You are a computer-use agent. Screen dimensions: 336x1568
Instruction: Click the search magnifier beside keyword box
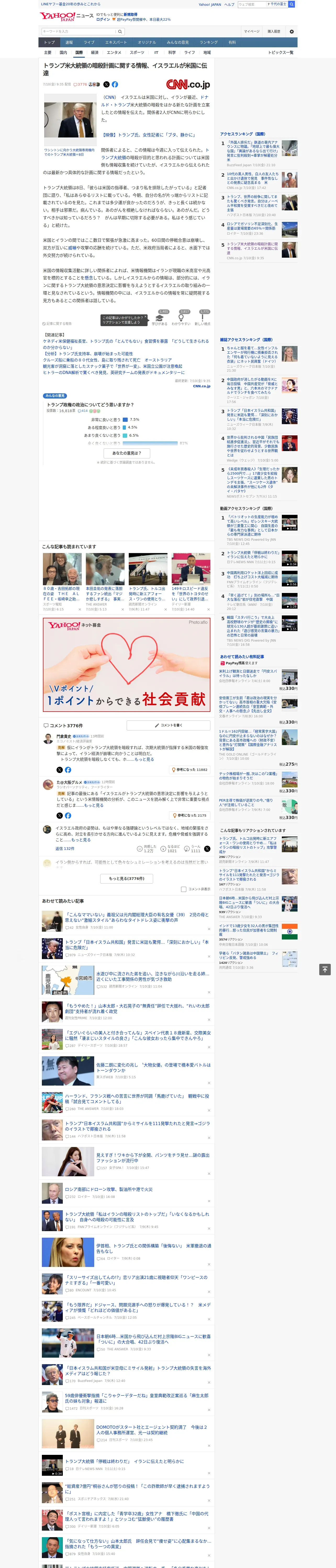[120, 32]
